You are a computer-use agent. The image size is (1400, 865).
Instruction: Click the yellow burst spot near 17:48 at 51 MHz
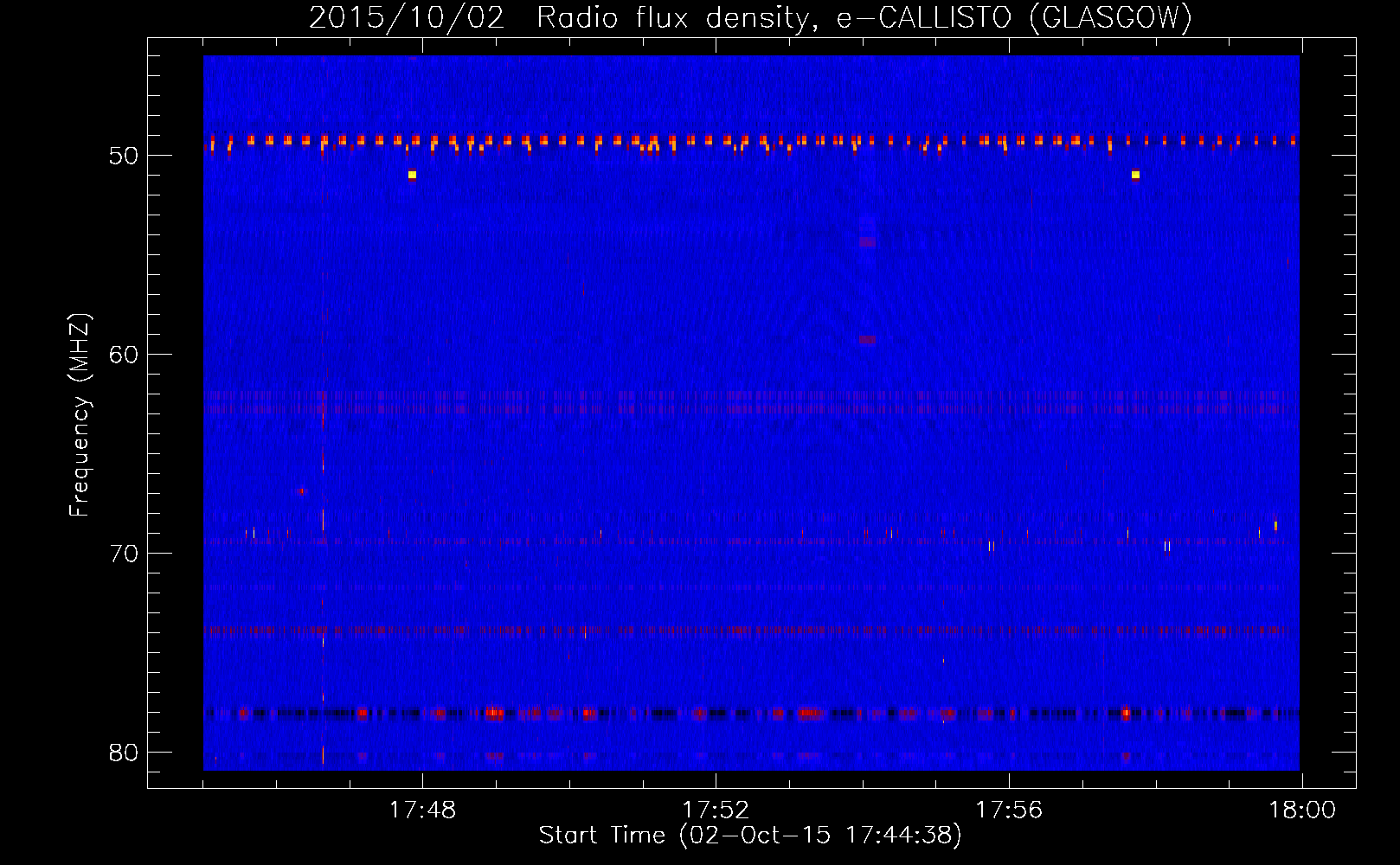(x=413, y=175)
